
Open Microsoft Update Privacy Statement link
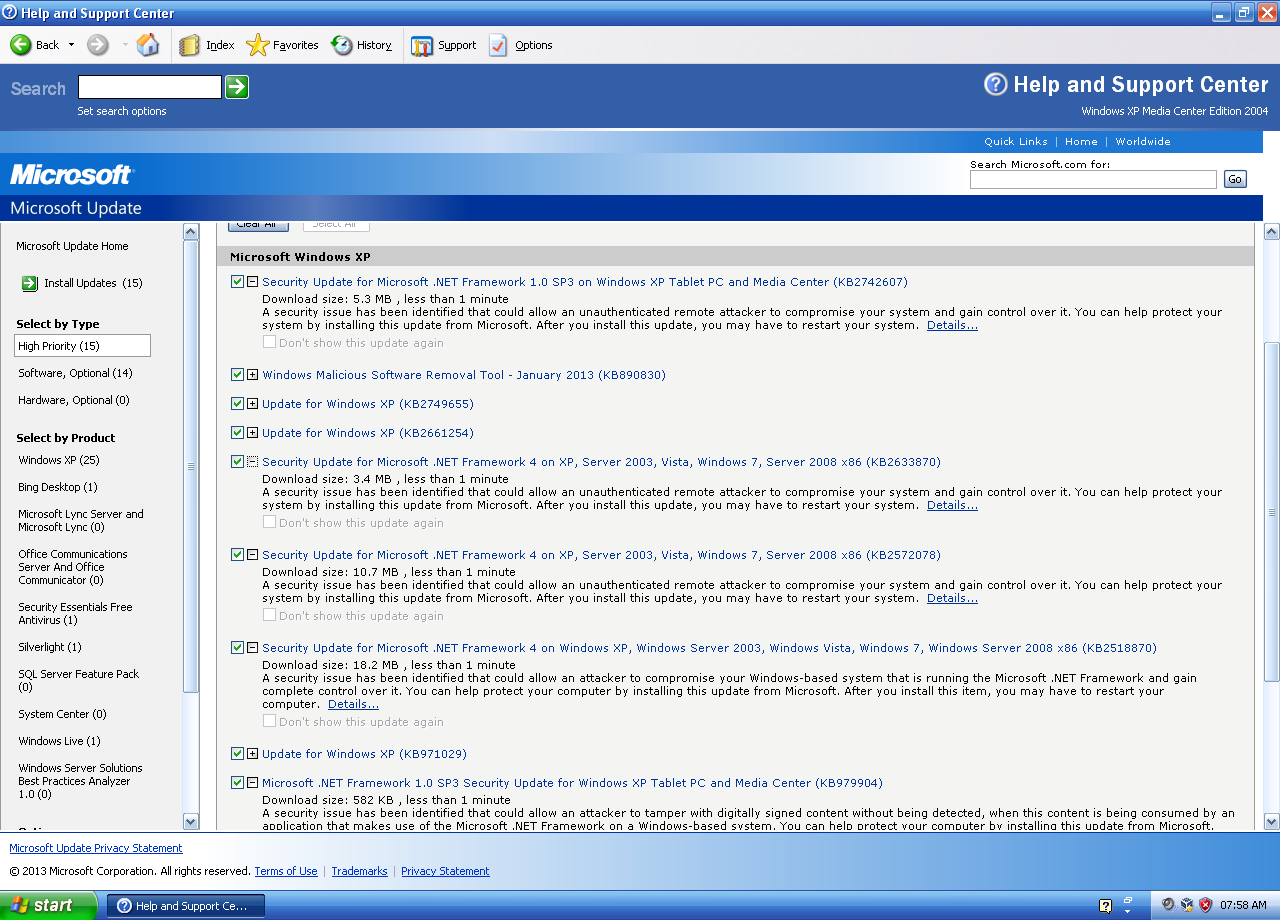click(x=96, y=848)
